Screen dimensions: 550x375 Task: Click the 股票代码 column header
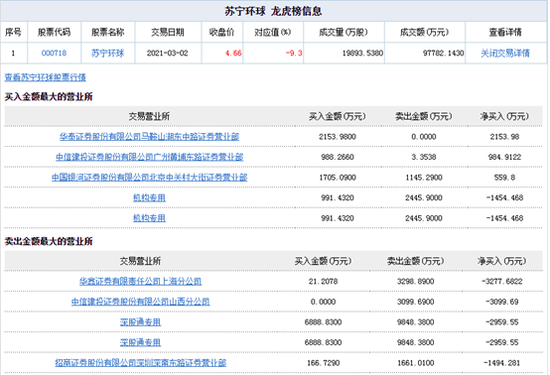54,32
